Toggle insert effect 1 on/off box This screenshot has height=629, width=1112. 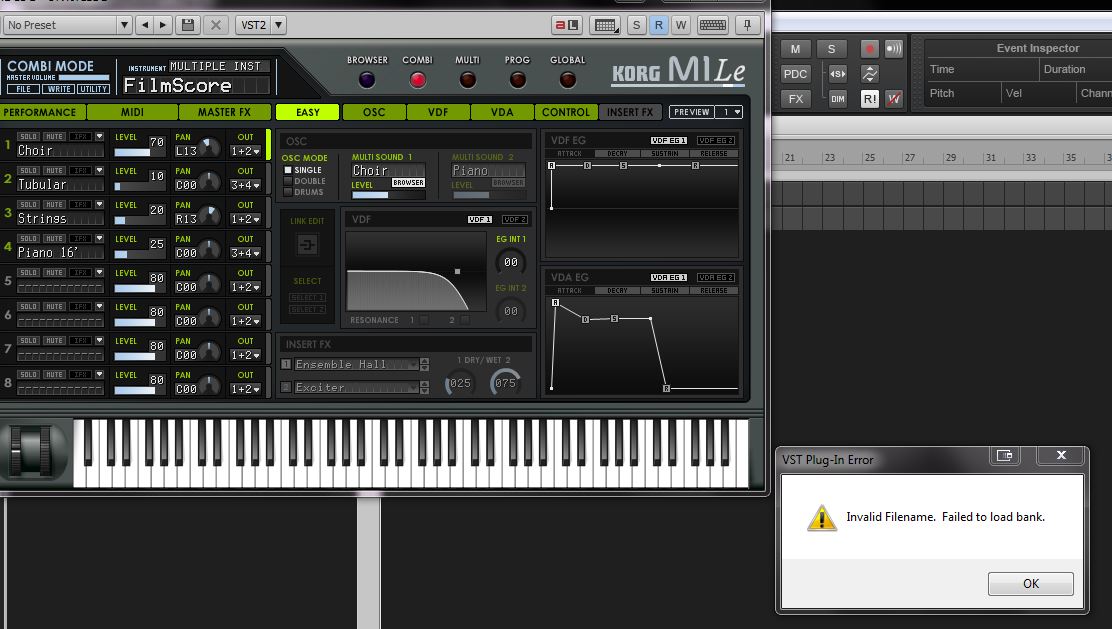[x=287, y=364]
